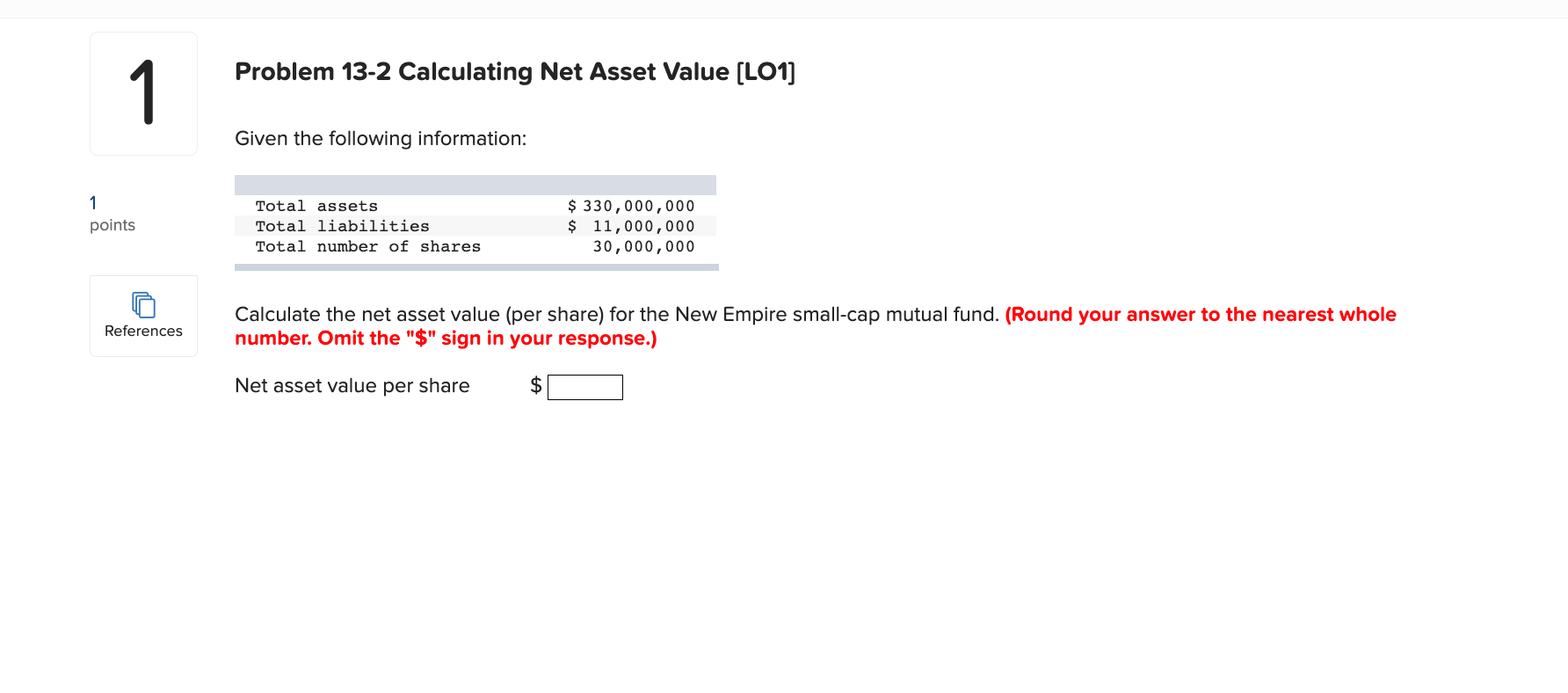Screen dimensions: 1568x693
Task: Select the Total number of shares row
Action: [475, 246]
